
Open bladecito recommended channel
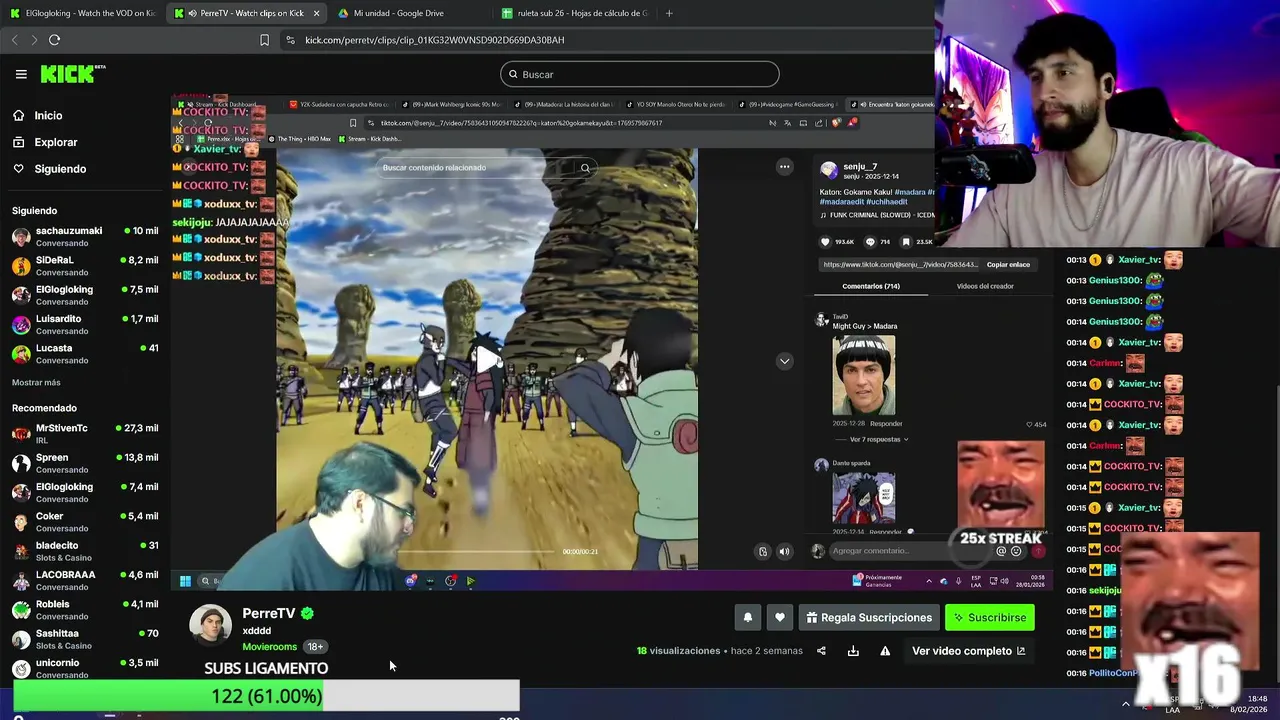pyautogui.click(x=85, y=551)
